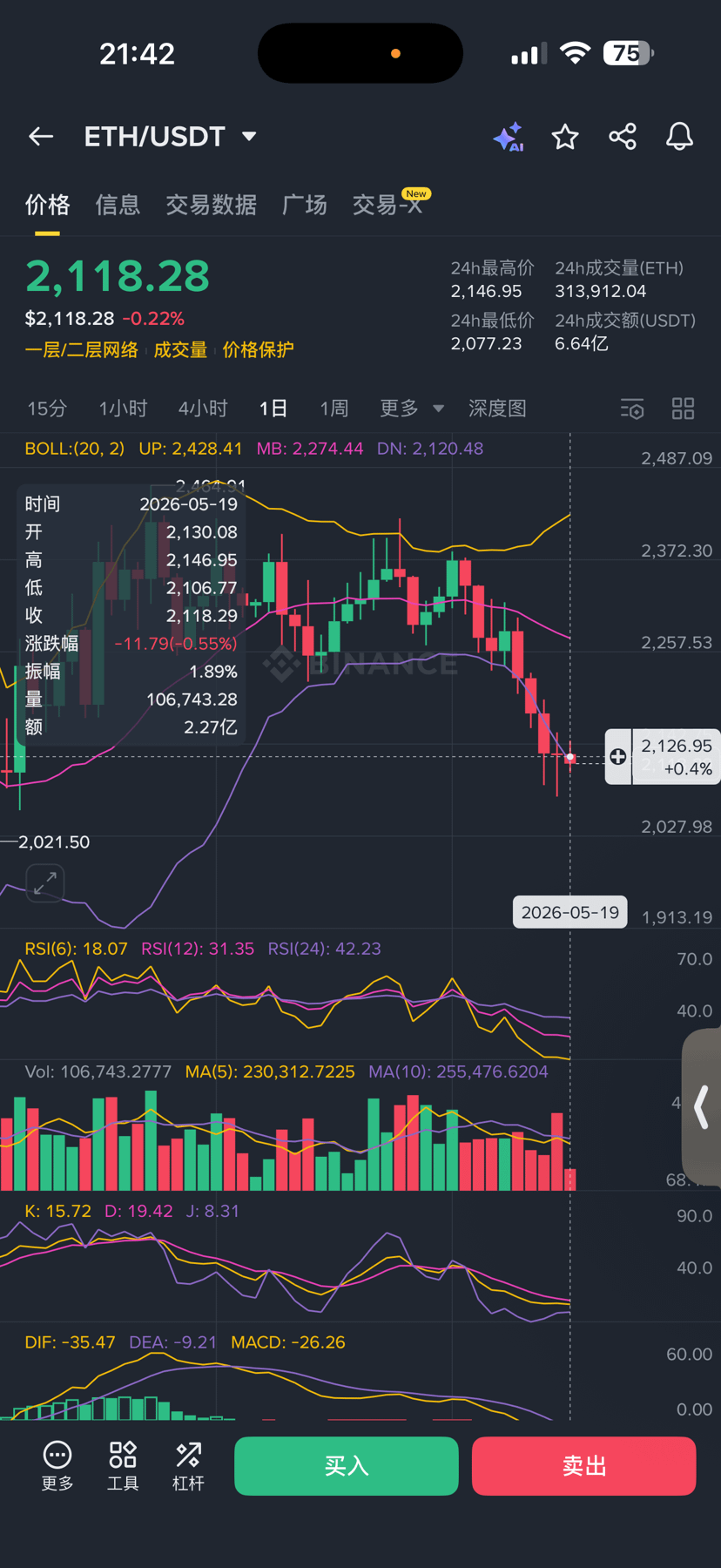The width and height of the screenshot is (721, 1568).
Task: Switch to the 信息 tab
Action: click(x=118, y=205)
